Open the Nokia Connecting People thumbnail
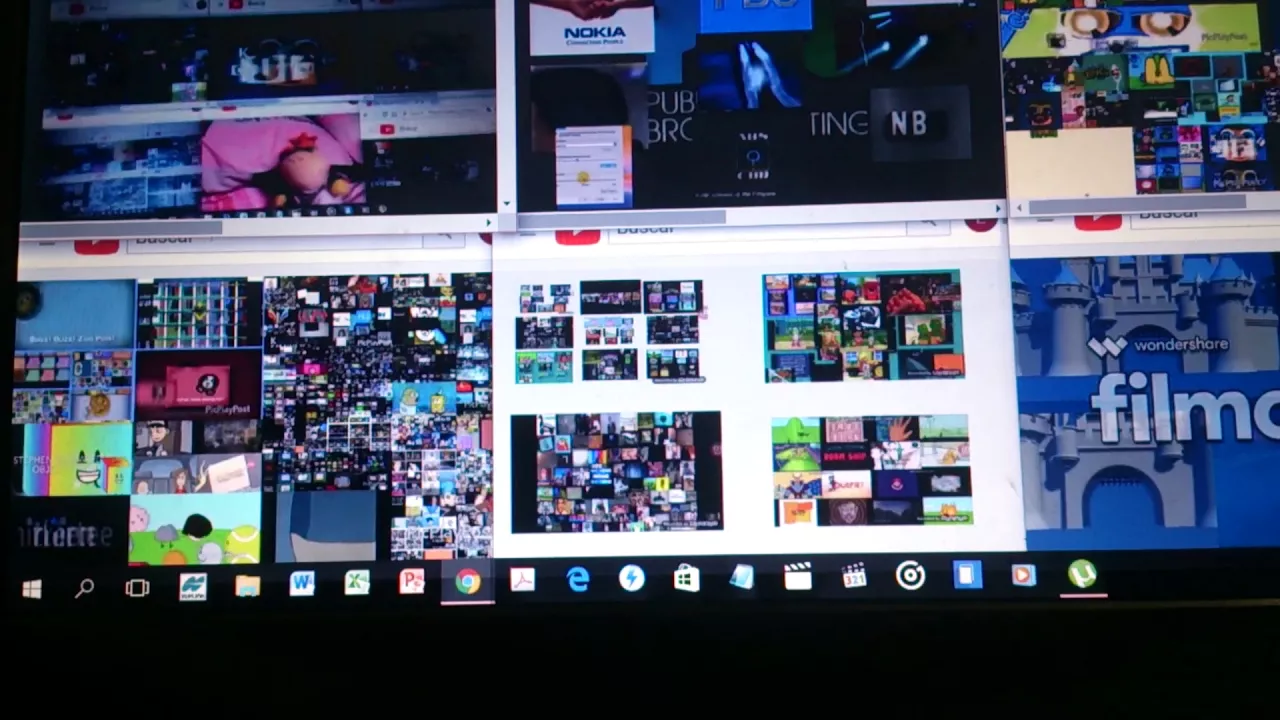This screenshot has width=1280, height=720. [592, 28]
